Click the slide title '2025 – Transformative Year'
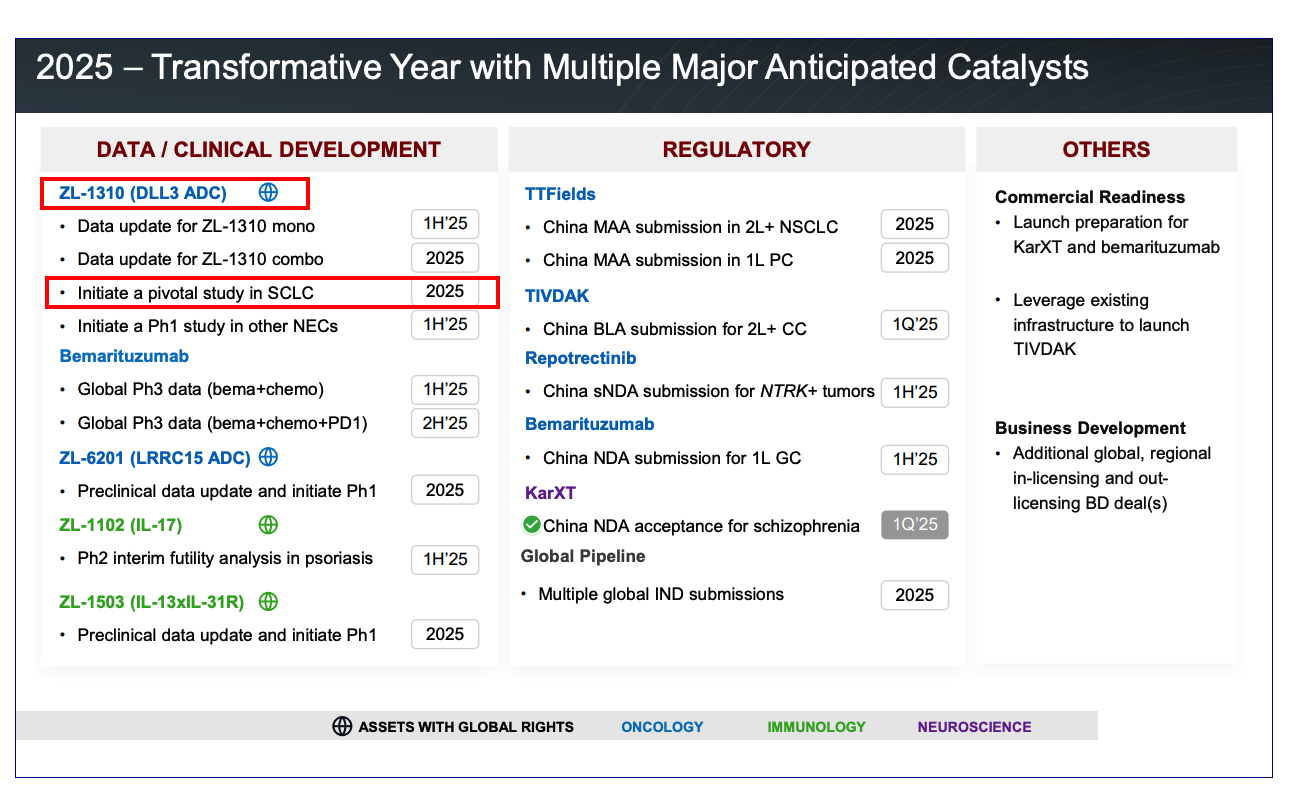Image resolution: width=1300 pixels, height=800 pixels. click(563, 67)
